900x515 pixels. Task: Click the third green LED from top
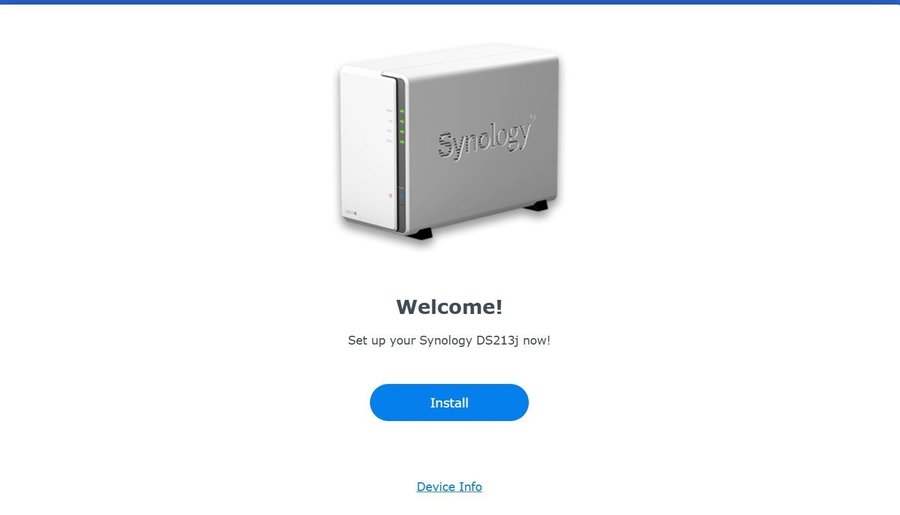402,131
